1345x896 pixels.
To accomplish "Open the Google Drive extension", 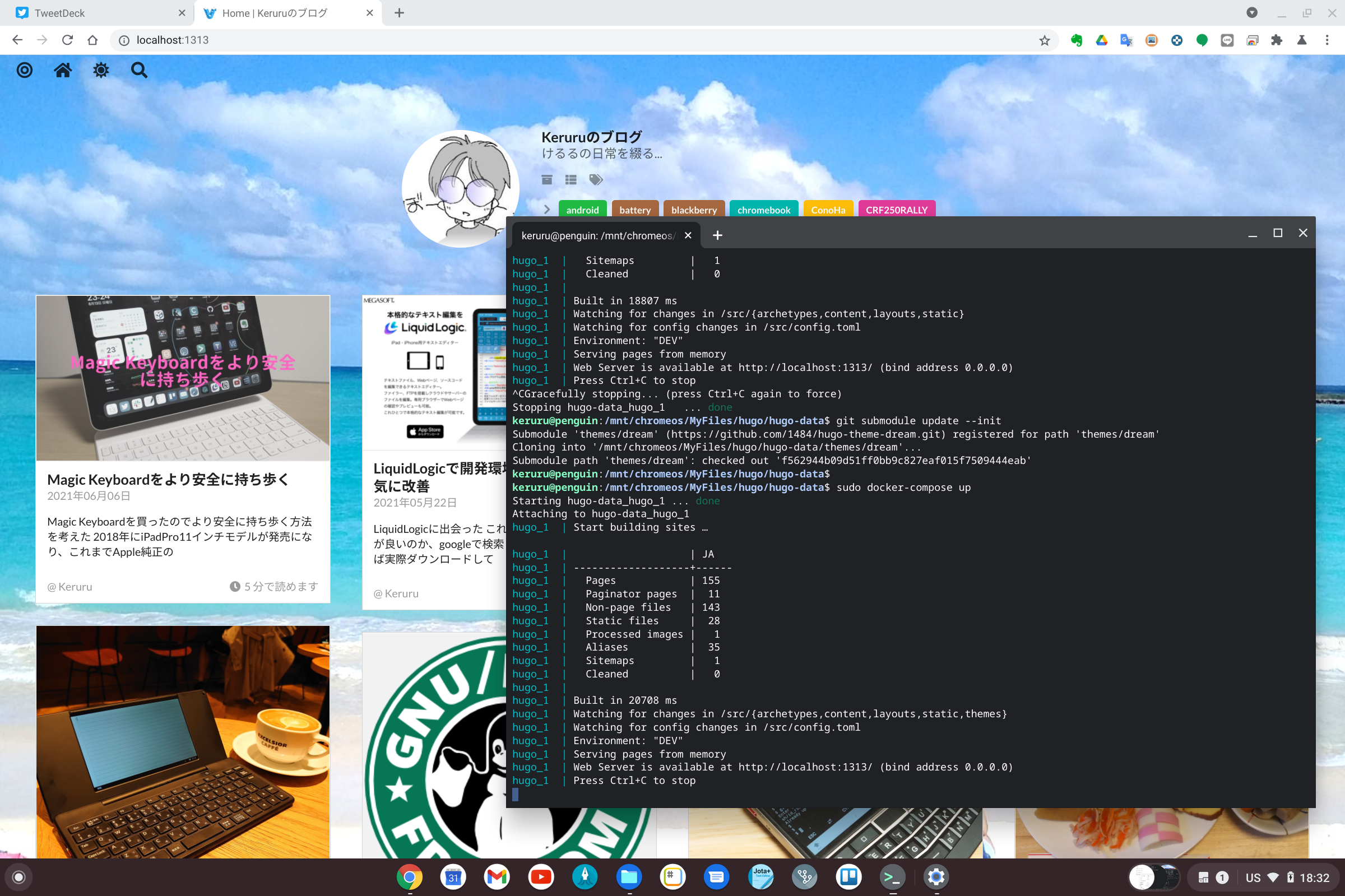I will tap(1102, 40).
